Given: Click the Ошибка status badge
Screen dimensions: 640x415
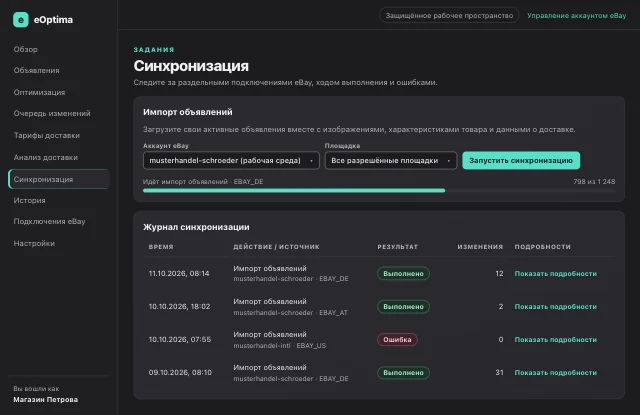Looking at the screenshot, I should [397, 340].
